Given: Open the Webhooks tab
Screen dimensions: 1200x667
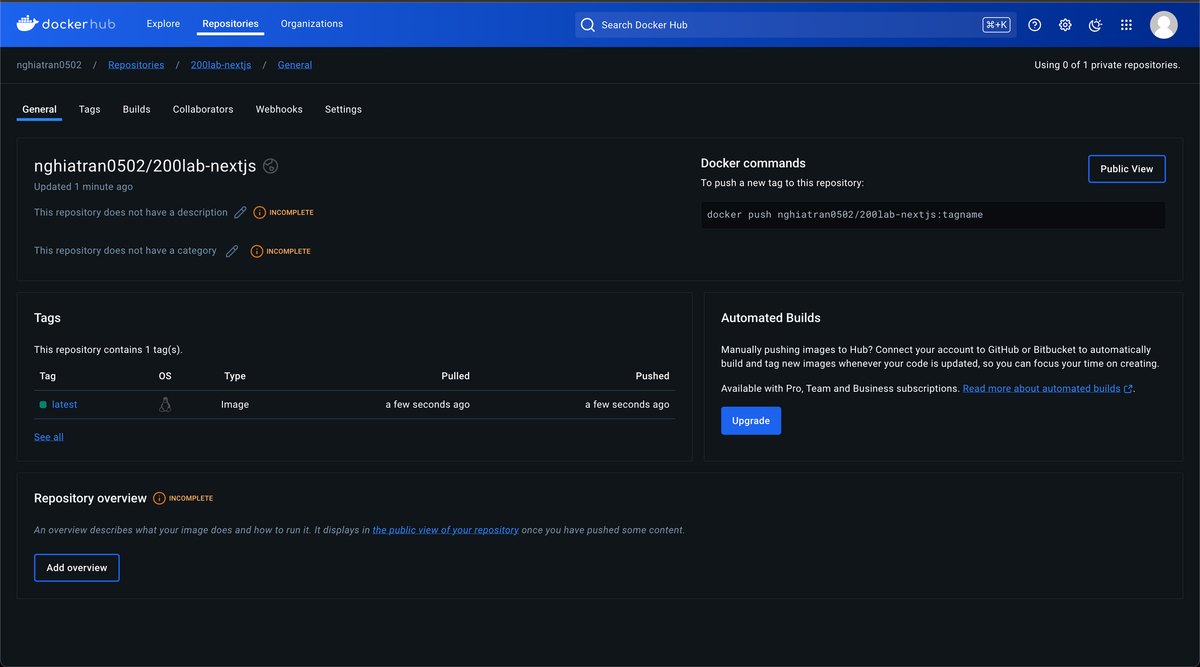Looking at the screenshot, I should [279, 109].
